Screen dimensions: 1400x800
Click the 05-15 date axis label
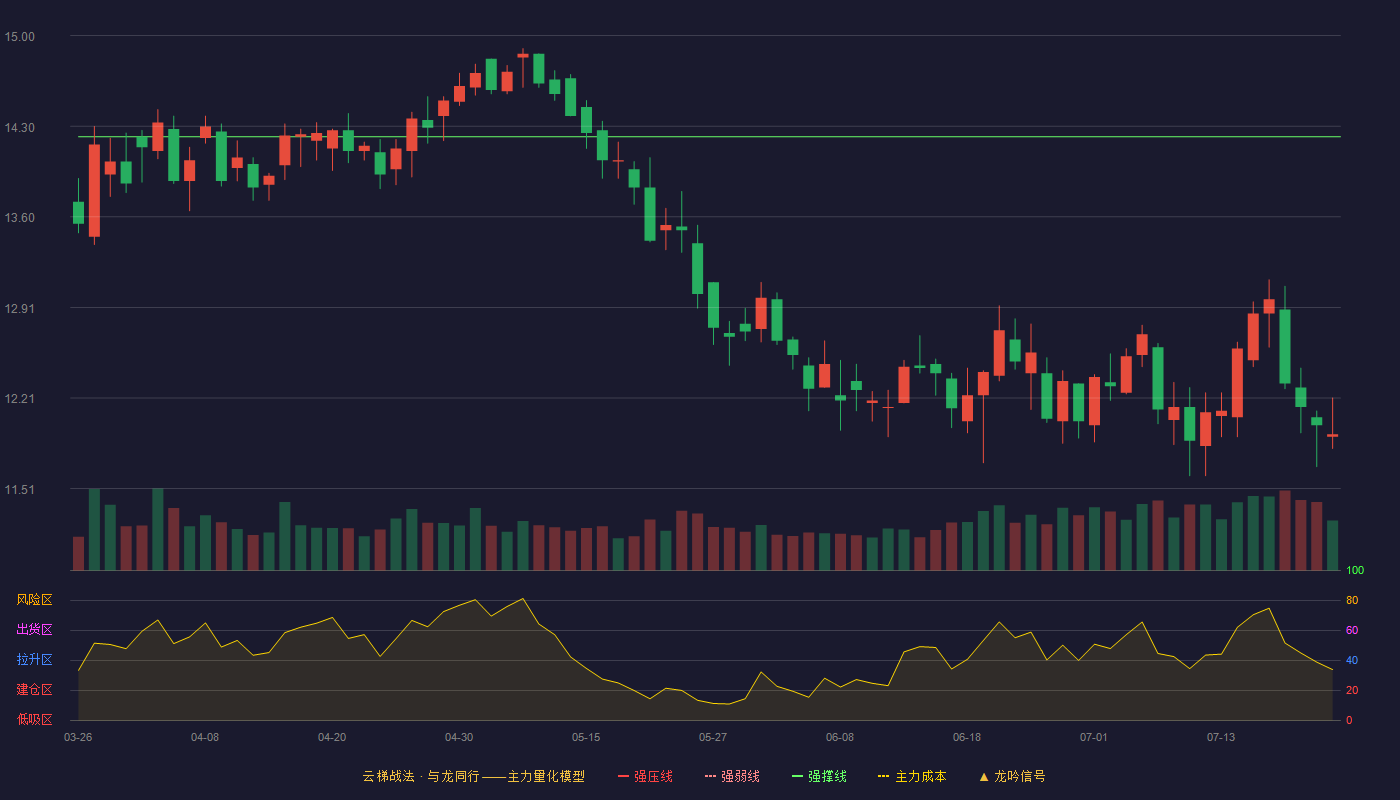[586, 737]
